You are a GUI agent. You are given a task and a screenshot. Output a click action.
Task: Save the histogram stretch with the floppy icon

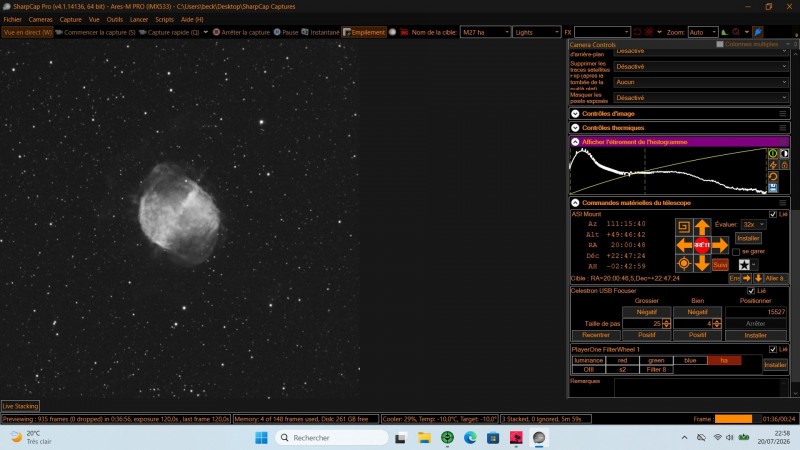point(773,188)
